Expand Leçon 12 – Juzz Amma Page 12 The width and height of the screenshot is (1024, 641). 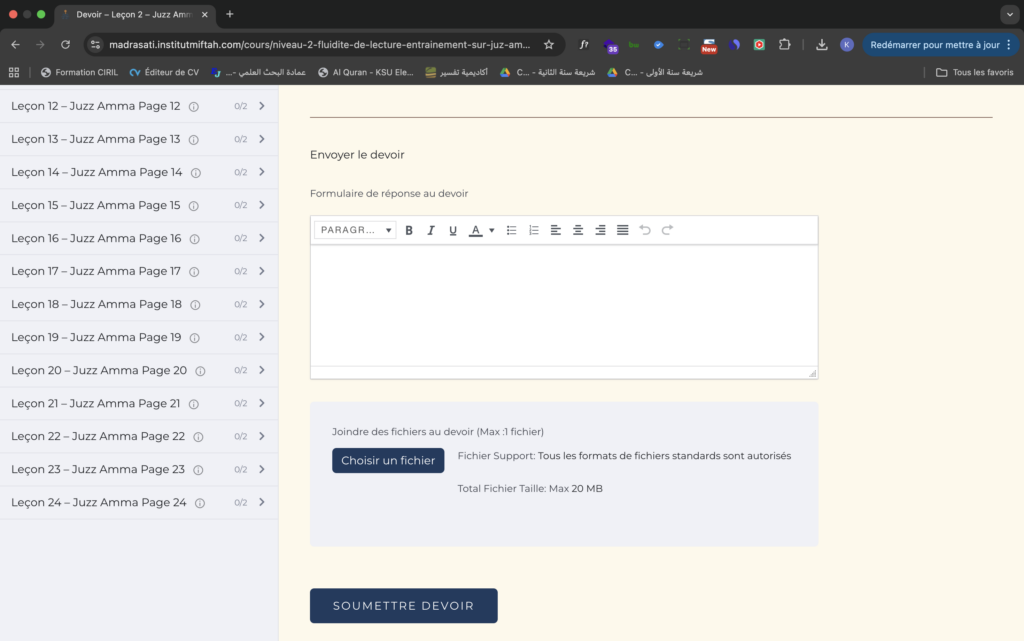261,106
